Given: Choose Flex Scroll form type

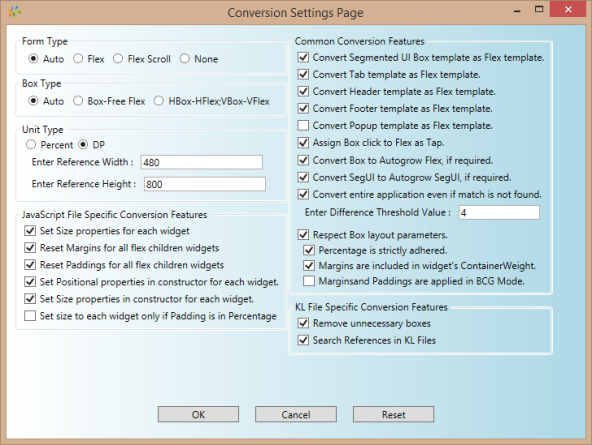Looking at the screenshot, I should click(x=118, y=59).
